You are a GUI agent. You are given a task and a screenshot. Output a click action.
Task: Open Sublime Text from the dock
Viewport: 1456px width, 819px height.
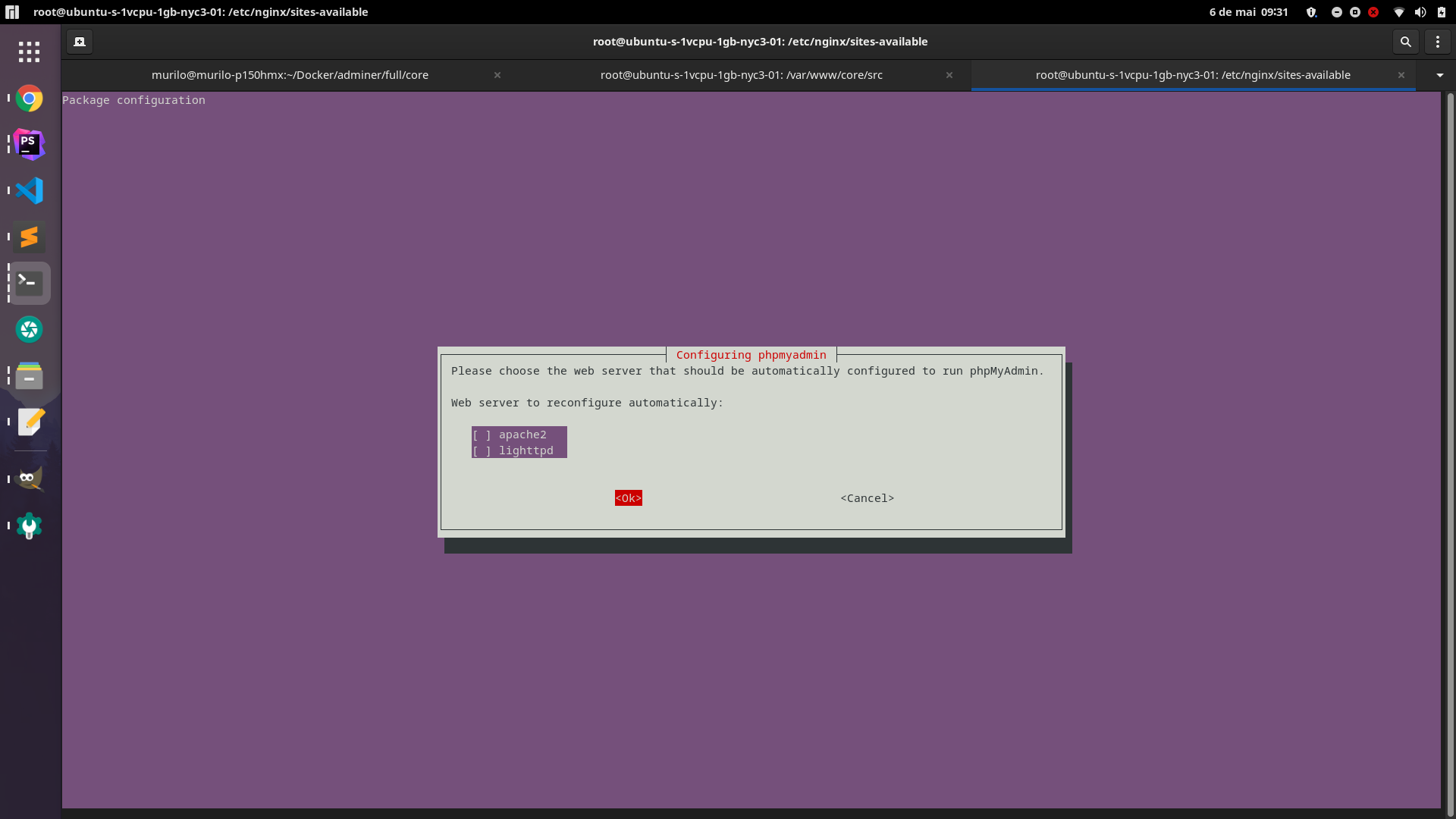tap(29, 237)
